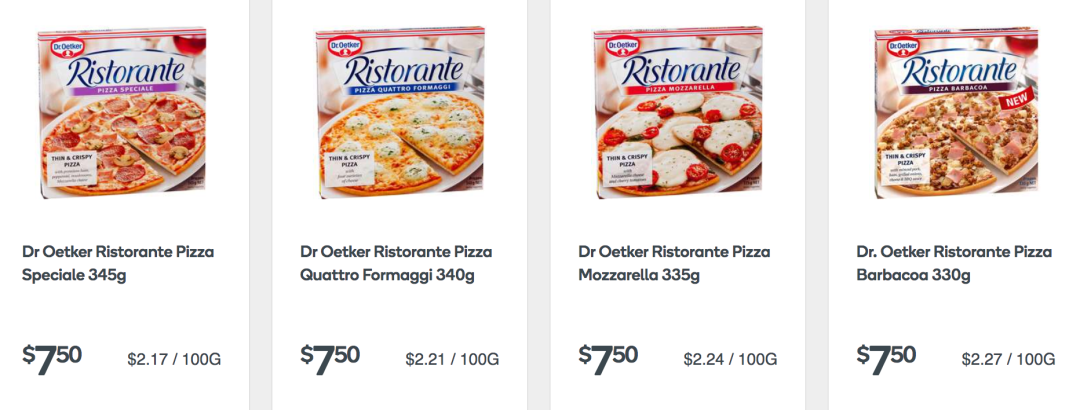This screenshot has width=1080, height=410.
Task: Click the $2.17 / 100G unit price
Action: point(174,359)
